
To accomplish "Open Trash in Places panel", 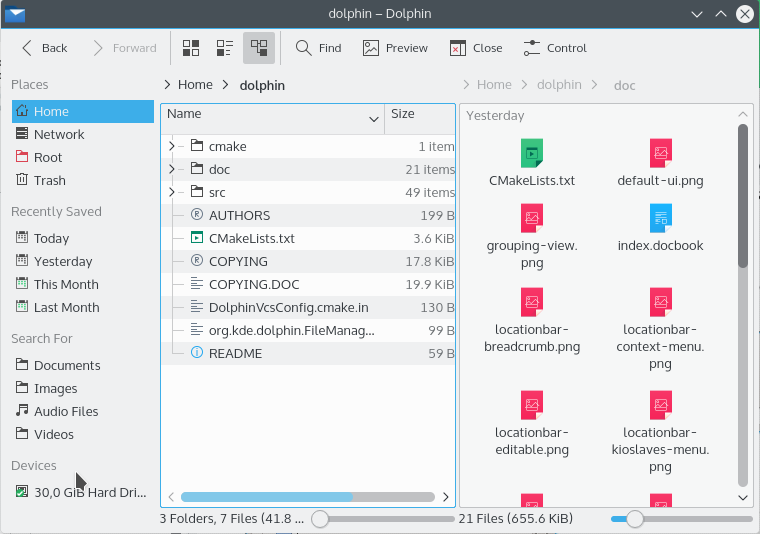I will point(49,180).
